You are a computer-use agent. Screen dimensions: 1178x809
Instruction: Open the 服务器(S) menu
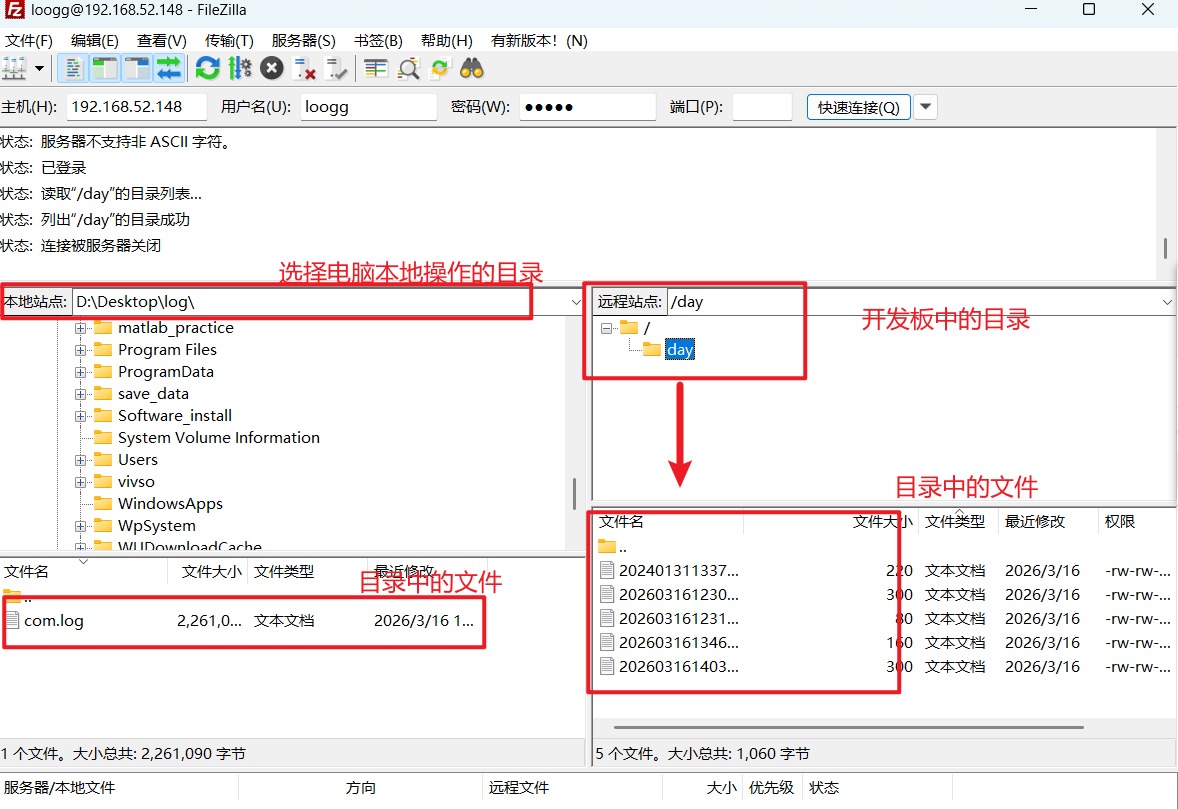pos(304,41)
